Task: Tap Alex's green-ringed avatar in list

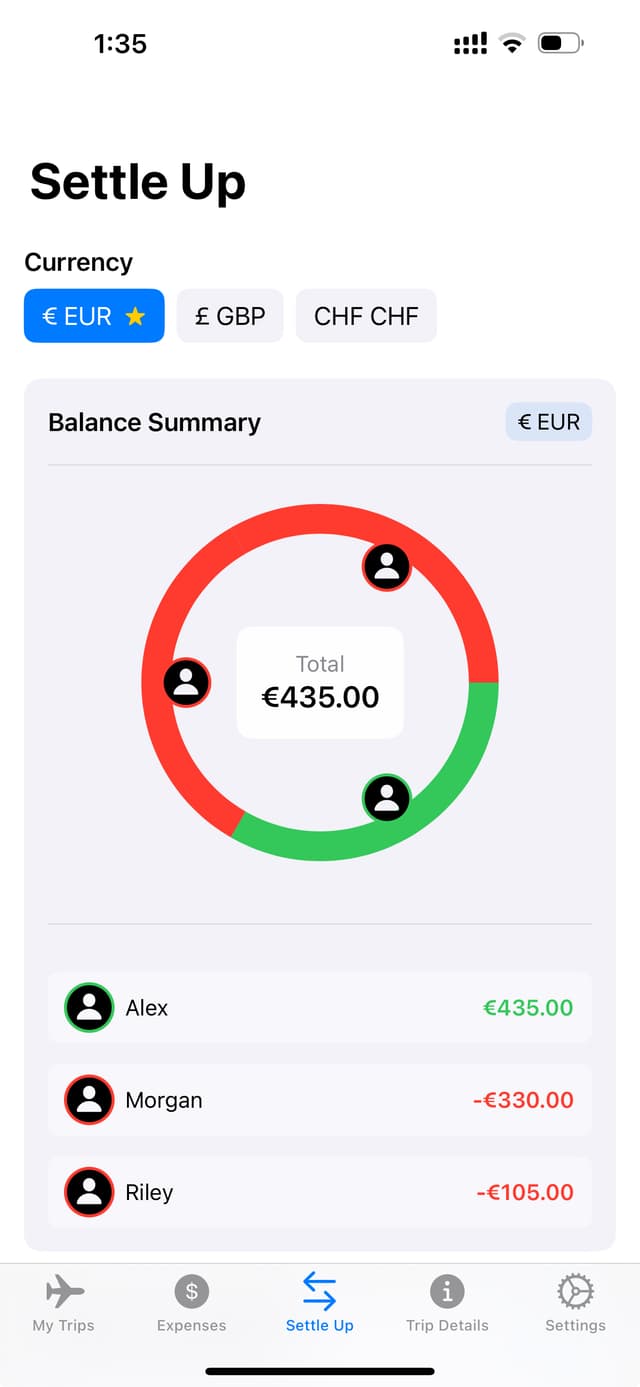Action: [89, 1007]
